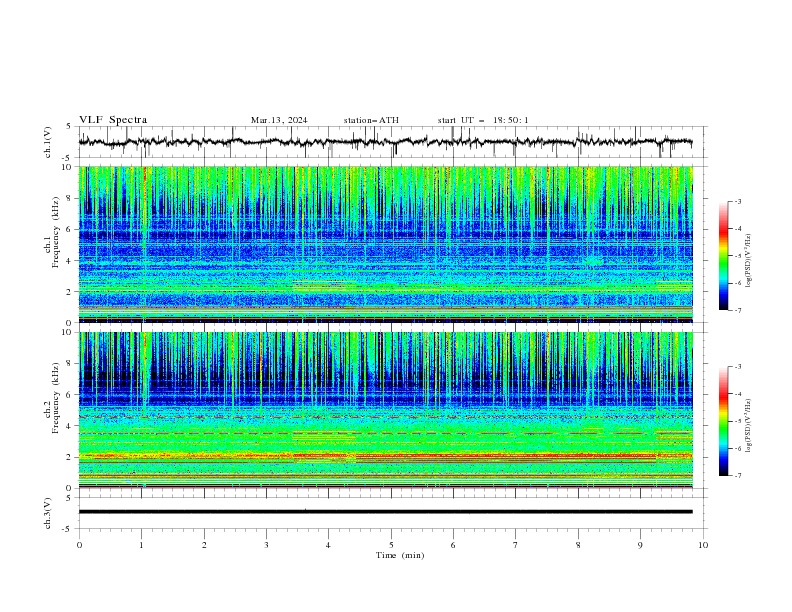792x612 pixels.
Task: Click the ch.2 colorbar "log(PSD)(V²/Hz)" label
Action: (x=749, y=425)
